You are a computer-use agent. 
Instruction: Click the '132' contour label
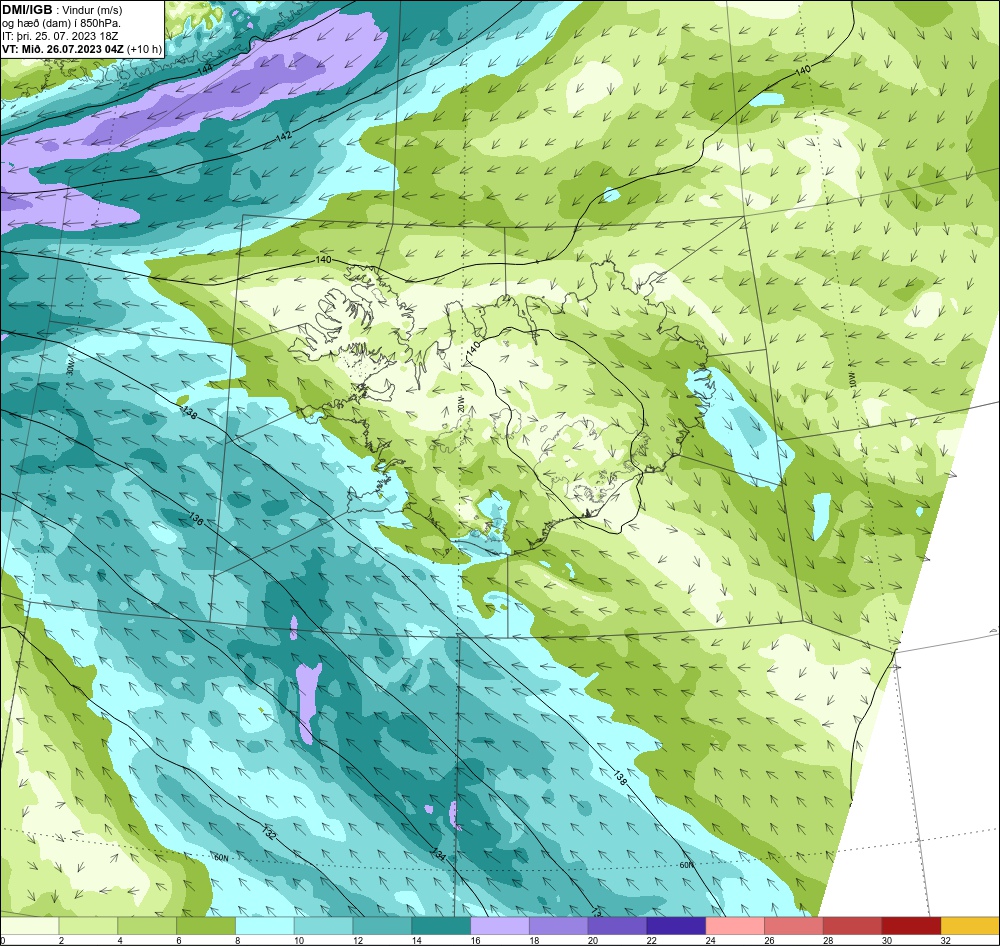[x=268, y=832]
